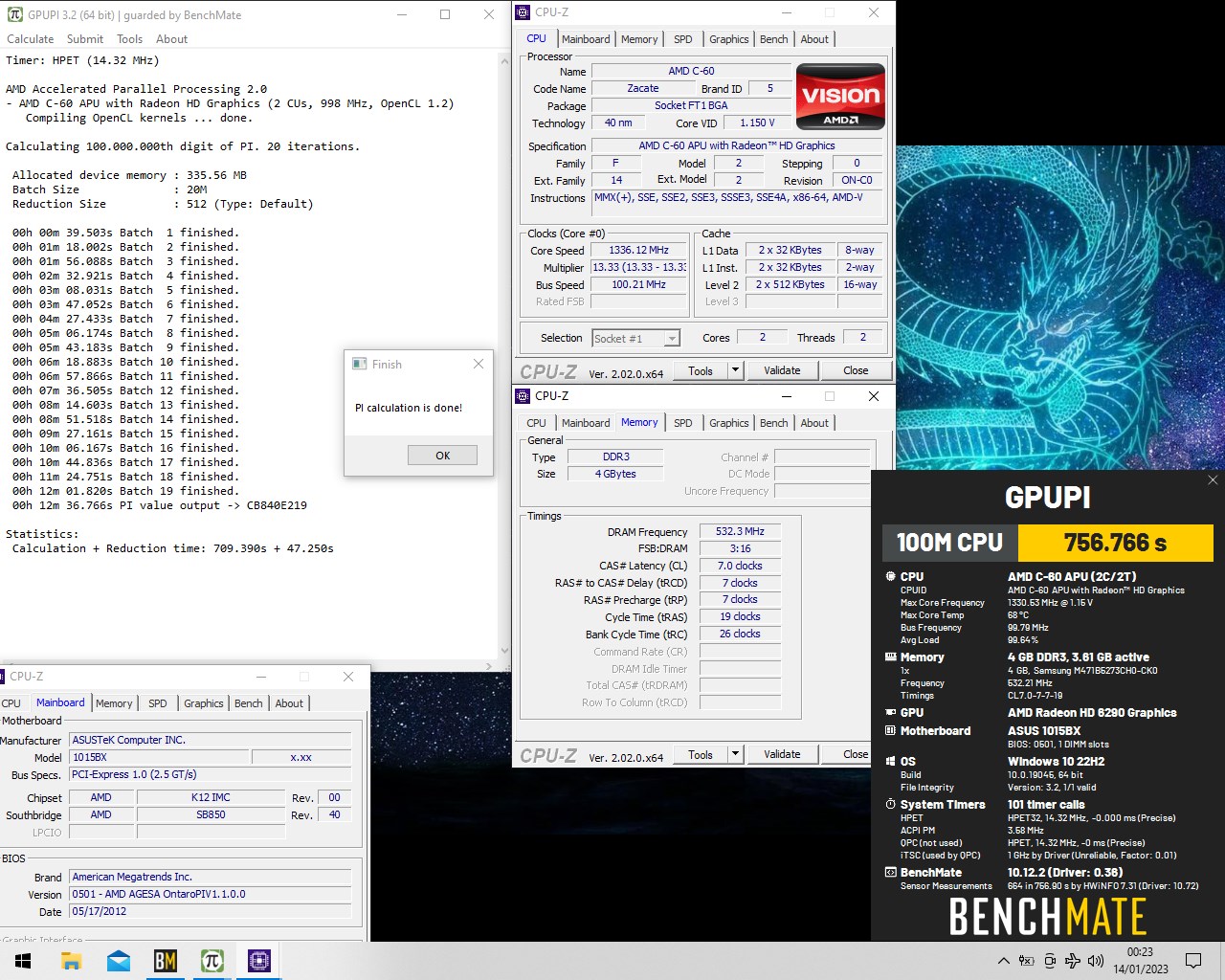Image resolution: width=1225 pixels, height=980 pixels.
Task: Click airplane mode icon in tray
Action: tap(1073, 961)
